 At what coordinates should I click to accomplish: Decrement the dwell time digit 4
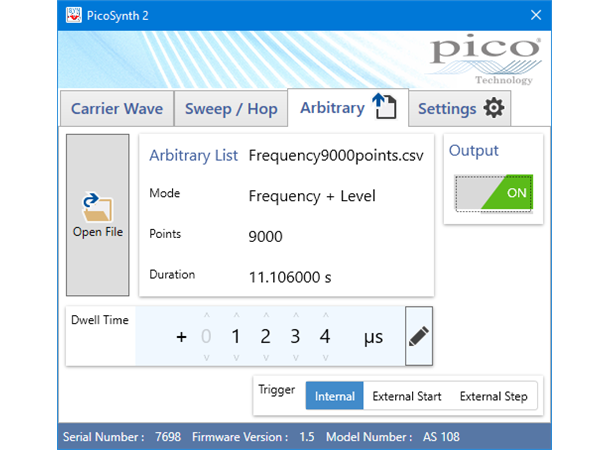coord(326,357)
